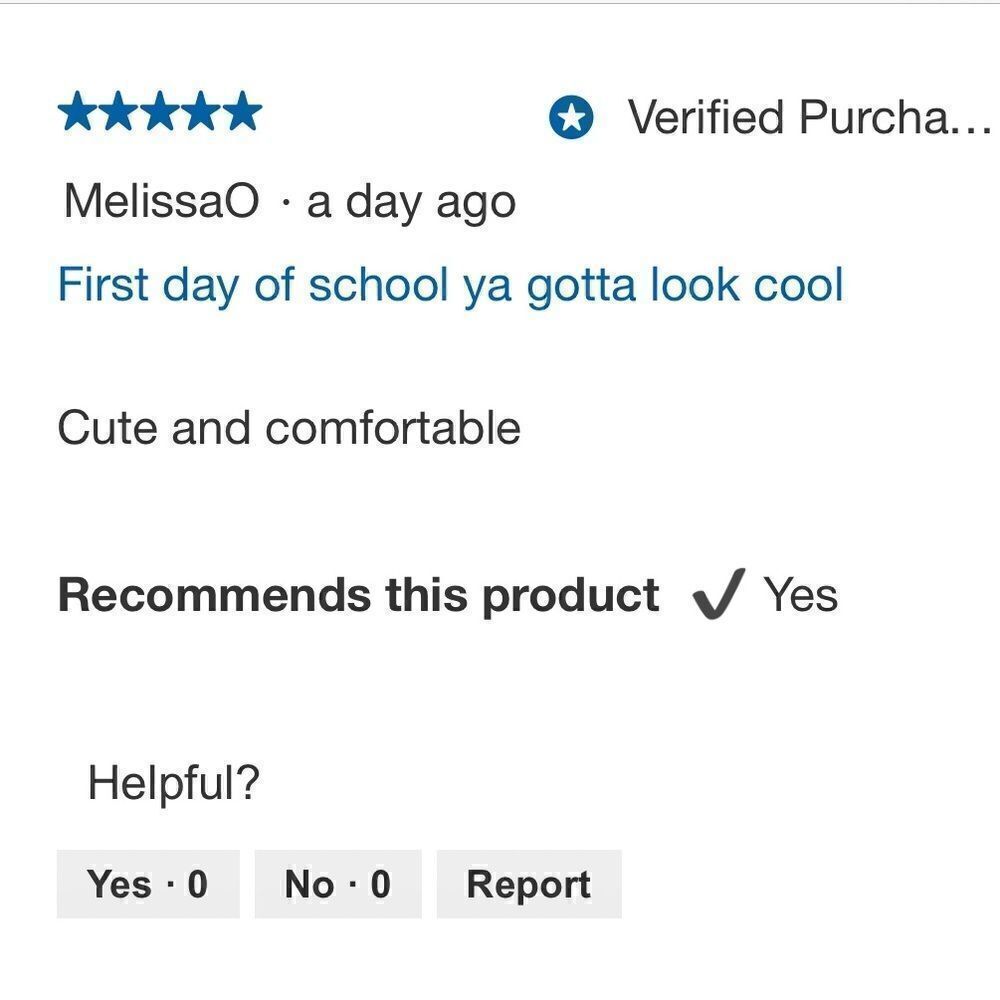Viewport: 1000px width, 1000px height.
Task: Click the 'Cute and comfortable' review text
Action: pos(289,427)
